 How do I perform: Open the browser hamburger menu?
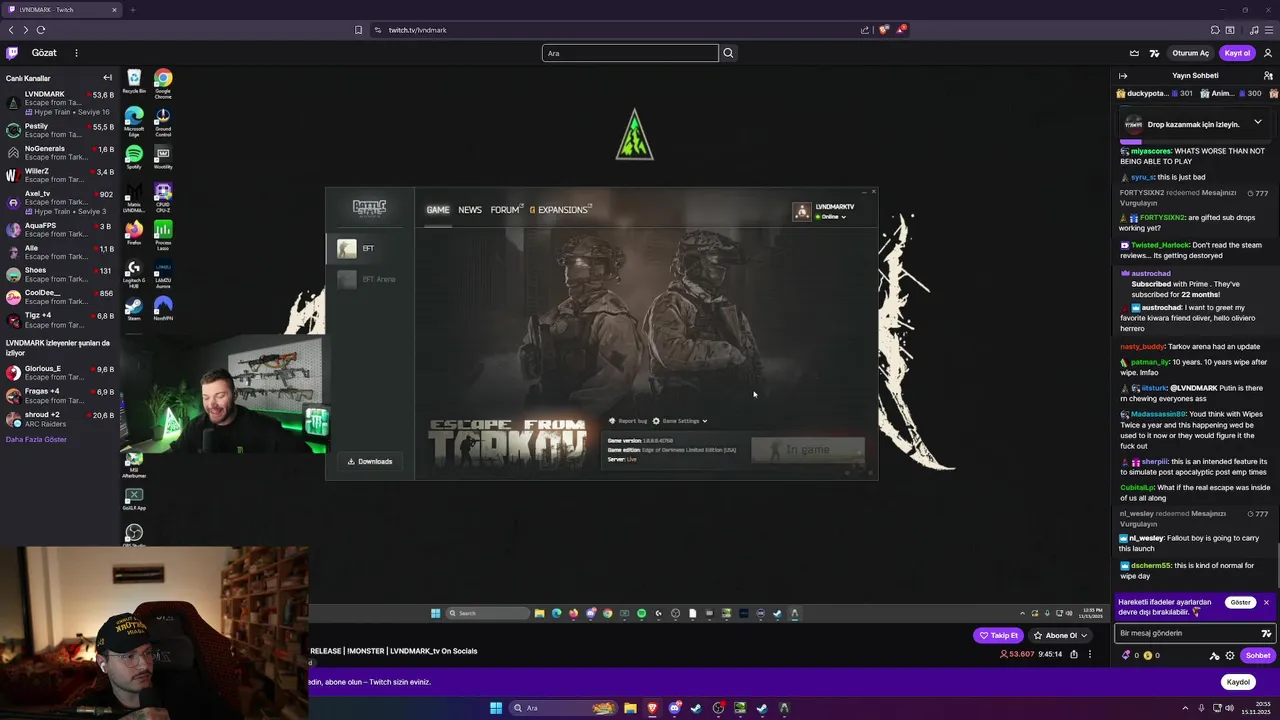tap(1268, 30)
